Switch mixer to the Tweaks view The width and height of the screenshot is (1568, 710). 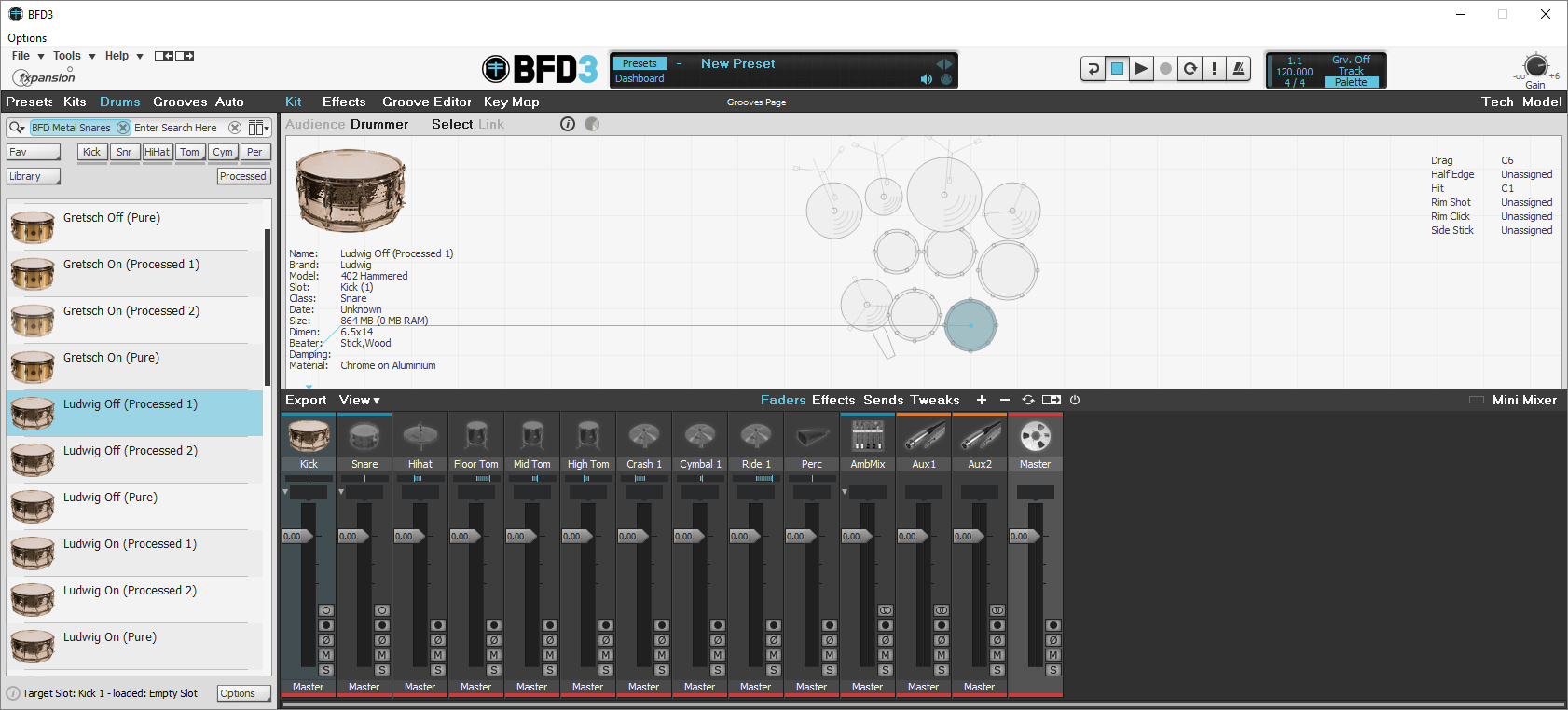[935, 401]
